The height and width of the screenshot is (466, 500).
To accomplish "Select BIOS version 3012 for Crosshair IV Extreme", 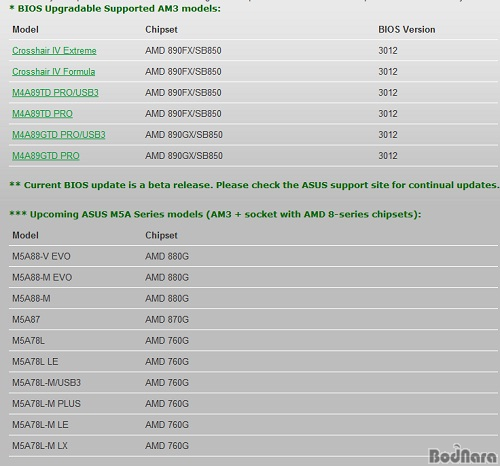I will 388,51.
